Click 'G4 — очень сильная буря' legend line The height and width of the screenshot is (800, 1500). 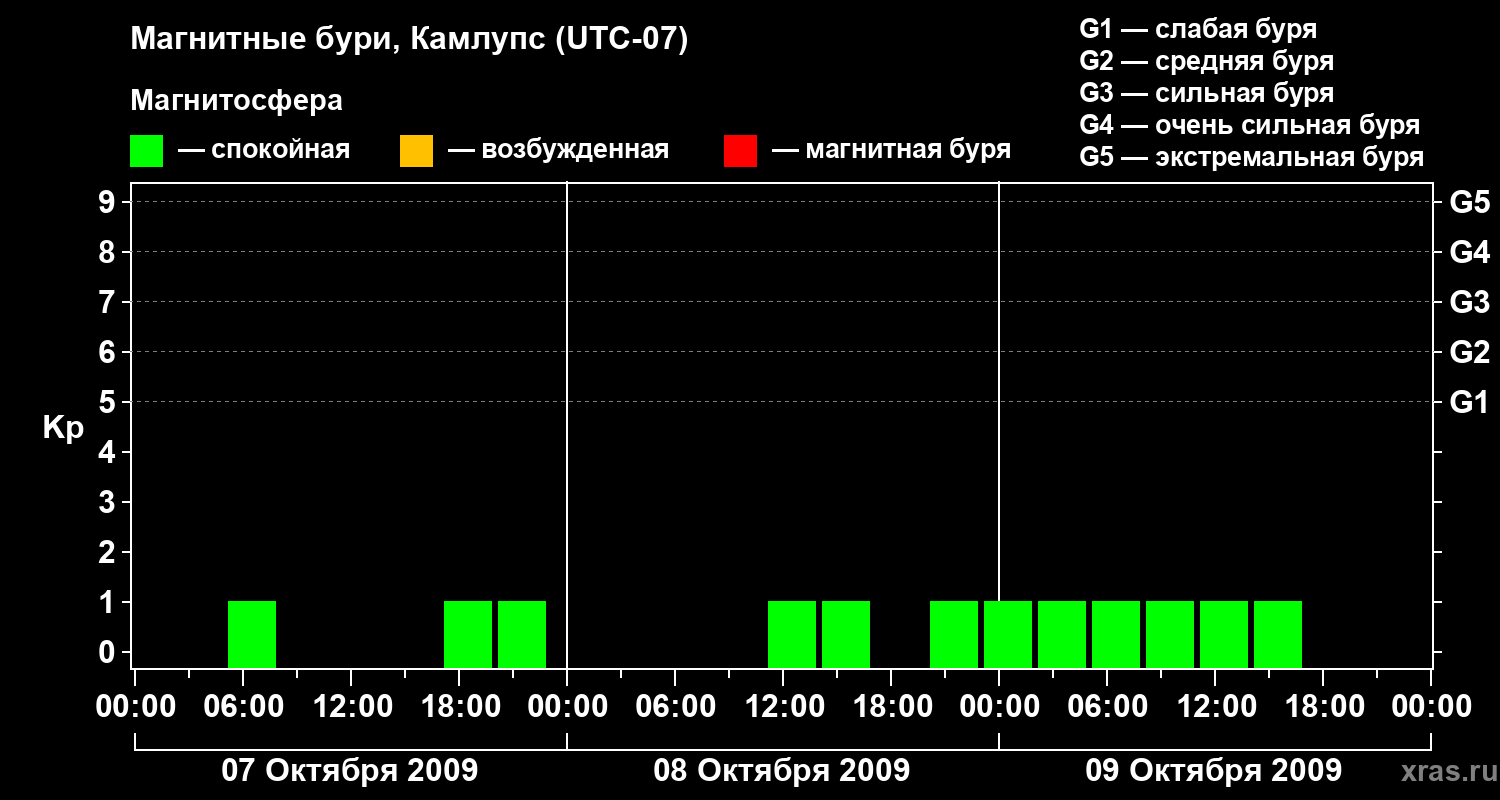(x=1250, y=125)
